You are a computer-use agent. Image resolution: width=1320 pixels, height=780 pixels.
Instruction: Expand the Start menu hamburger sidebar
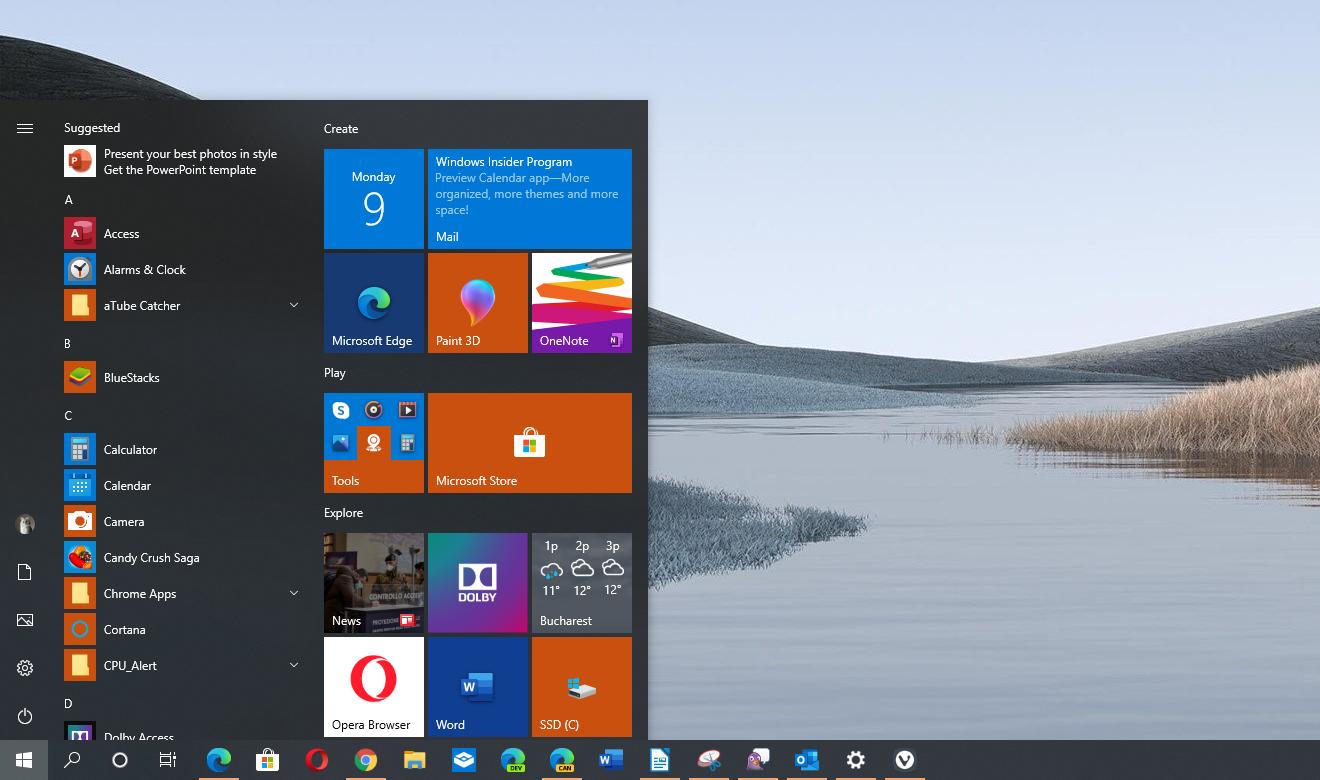(x=24, y=128)
